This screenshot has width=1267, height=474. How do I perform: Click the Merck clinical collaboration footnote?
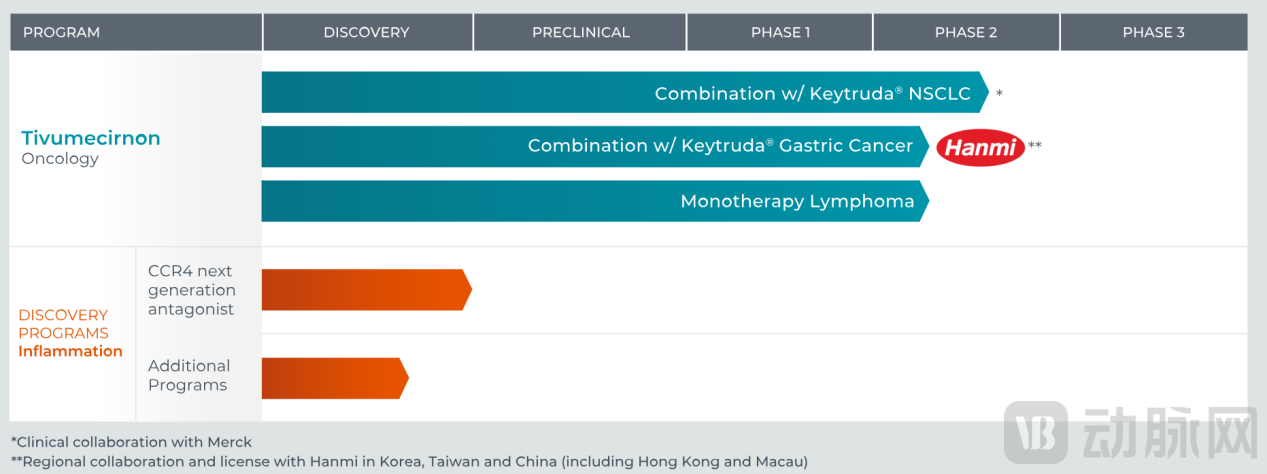pyautogui.click(x=132, y=442)
